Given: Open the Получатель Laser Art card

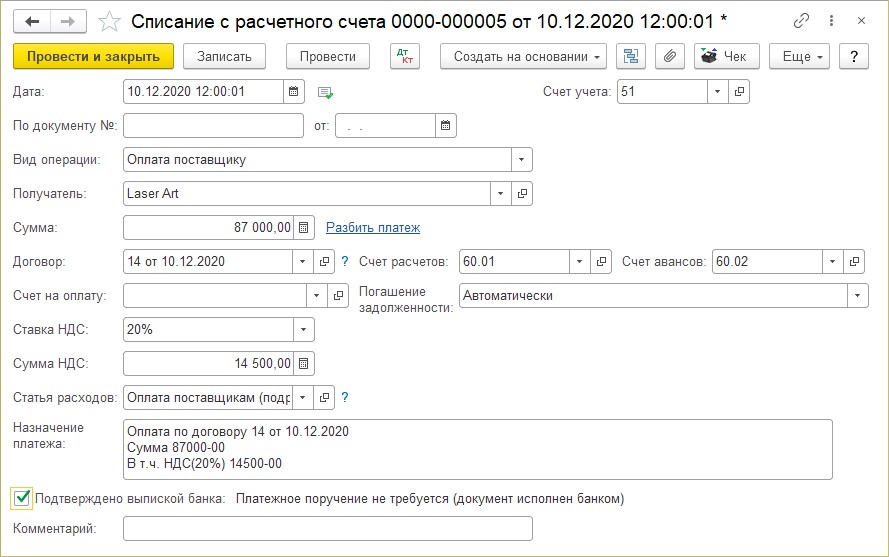Looking at the screenshot, I should click(522, 193).
